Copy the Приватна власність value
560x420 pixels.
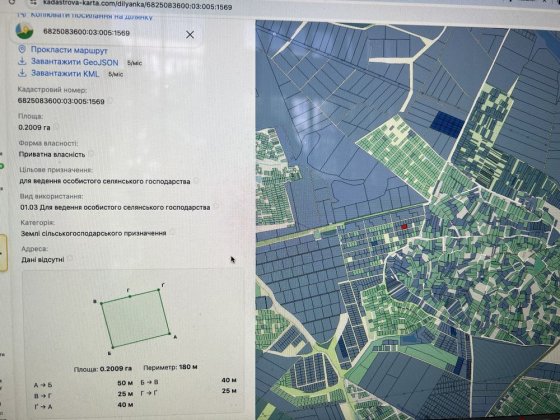91,154
